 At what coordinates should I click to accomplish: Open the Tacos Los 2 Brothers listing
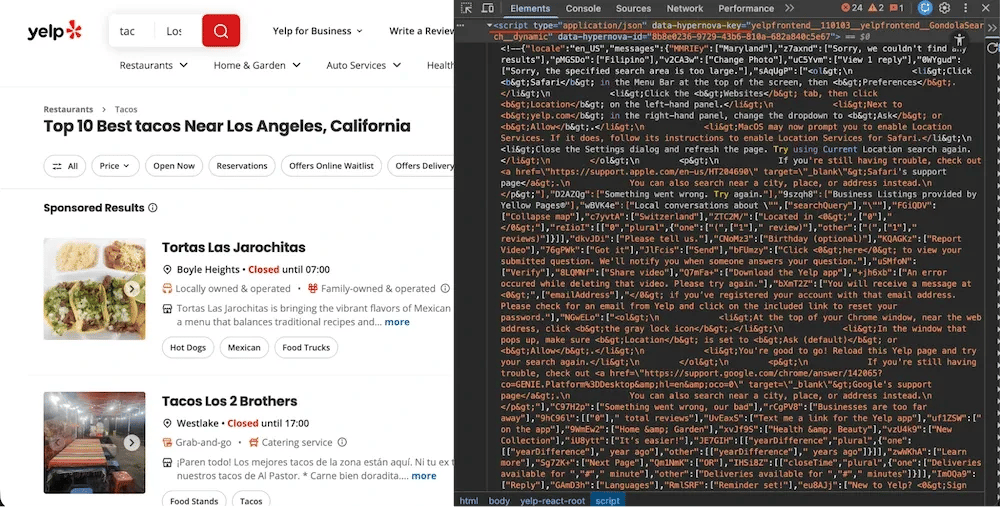(x=229, y=401)
